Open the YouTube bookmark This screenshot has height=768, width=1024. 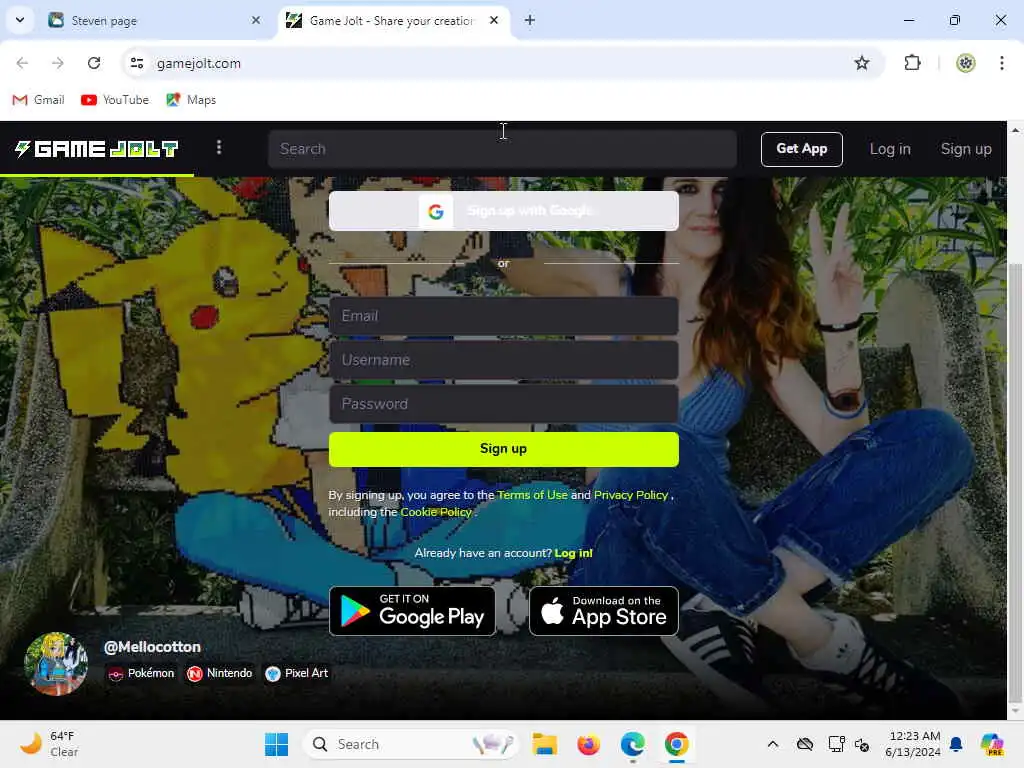115,100
